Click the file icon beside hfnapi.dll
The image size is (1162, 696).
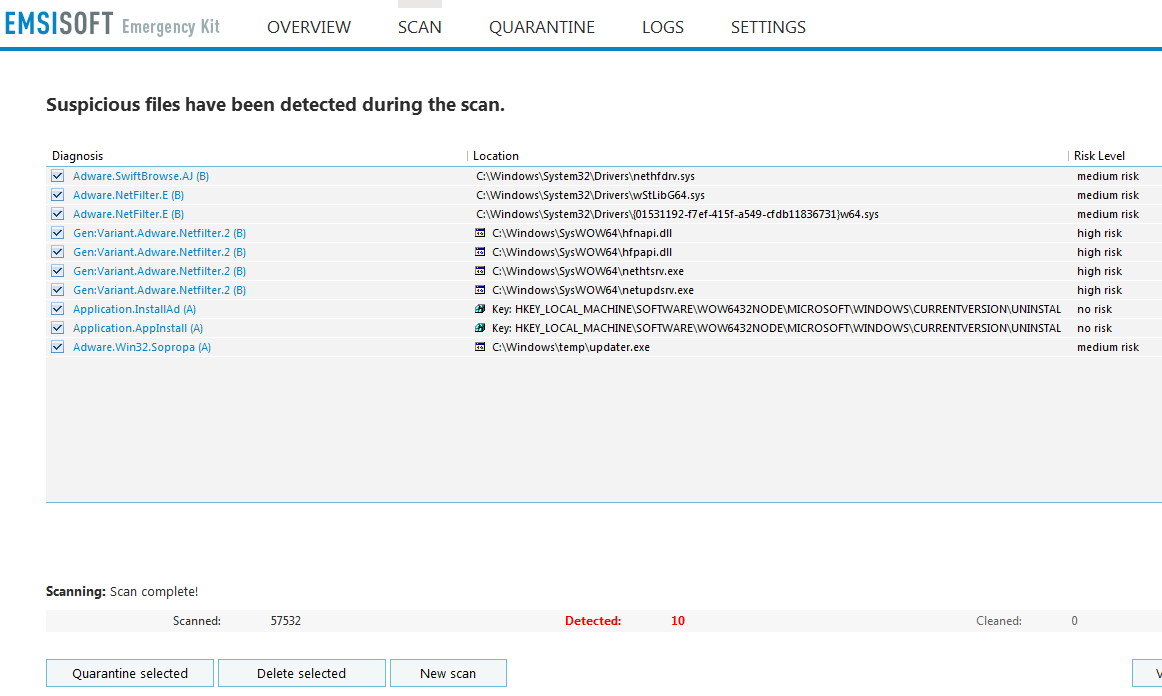pyautogui.click(x=480, y=233)
